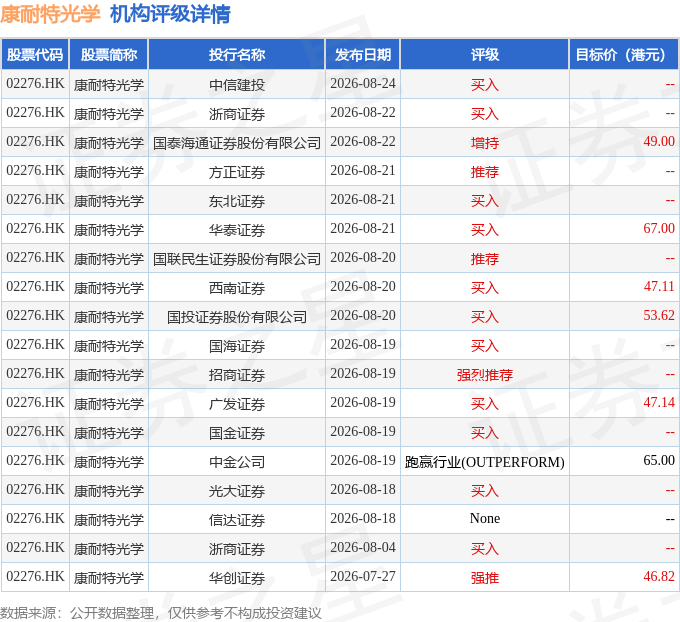This screenshot has height=622, width=680.
Task: Click the 康耐特光学 title heading
Action: point(50,14)
